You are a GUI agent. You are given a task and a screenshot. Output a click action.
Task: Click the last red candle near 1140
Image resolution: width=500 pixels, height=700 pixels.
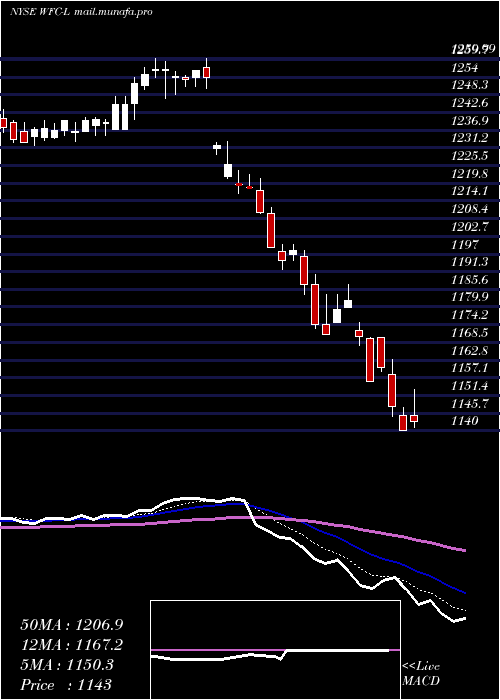click(414, 418)
